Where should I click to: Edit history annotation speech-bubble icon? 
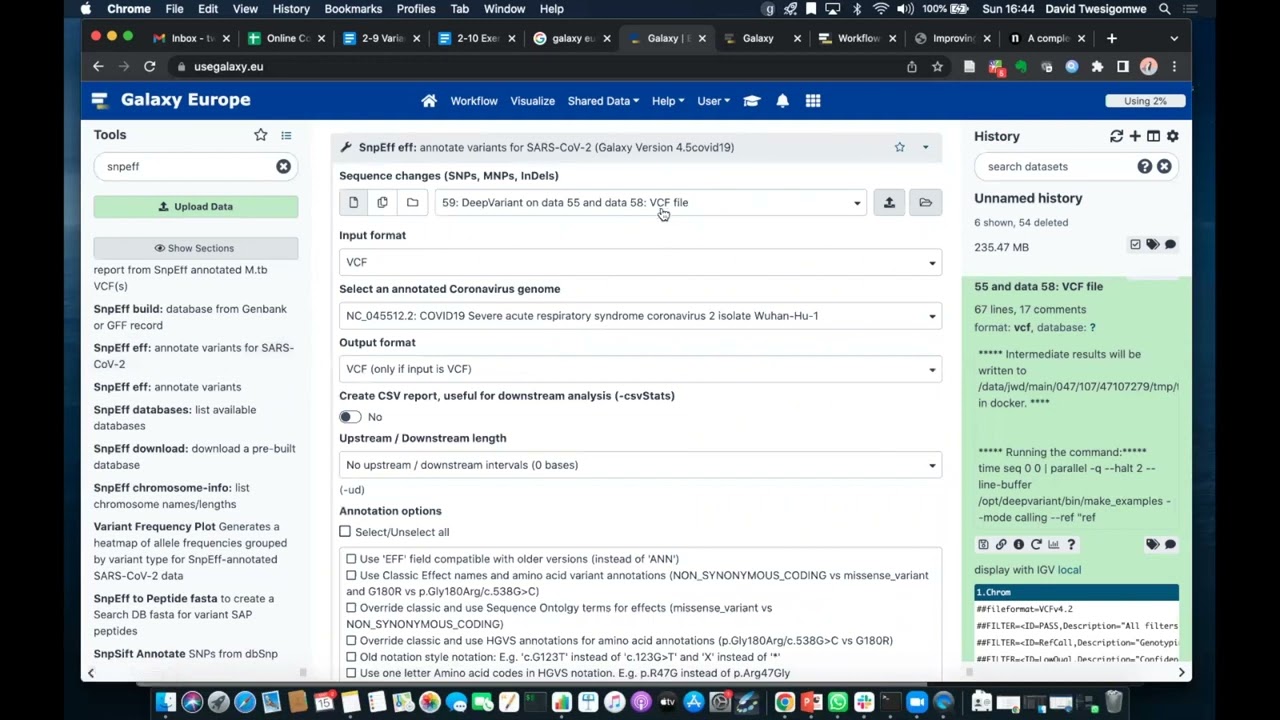(1170, 245)
